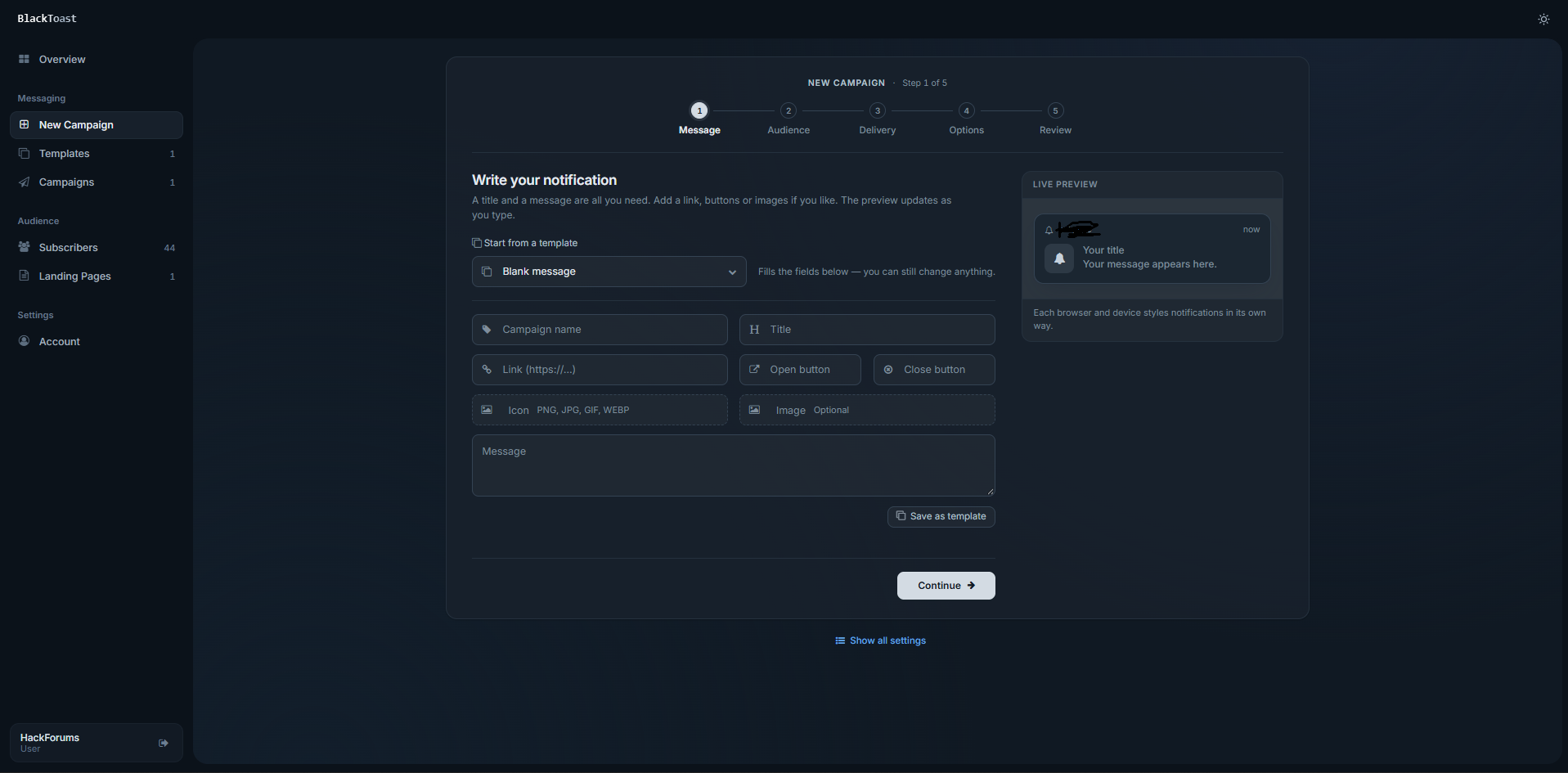The image size is (1568, 773).
Task: Click the picture icon in the Image upload box
Action: [754, 410]
